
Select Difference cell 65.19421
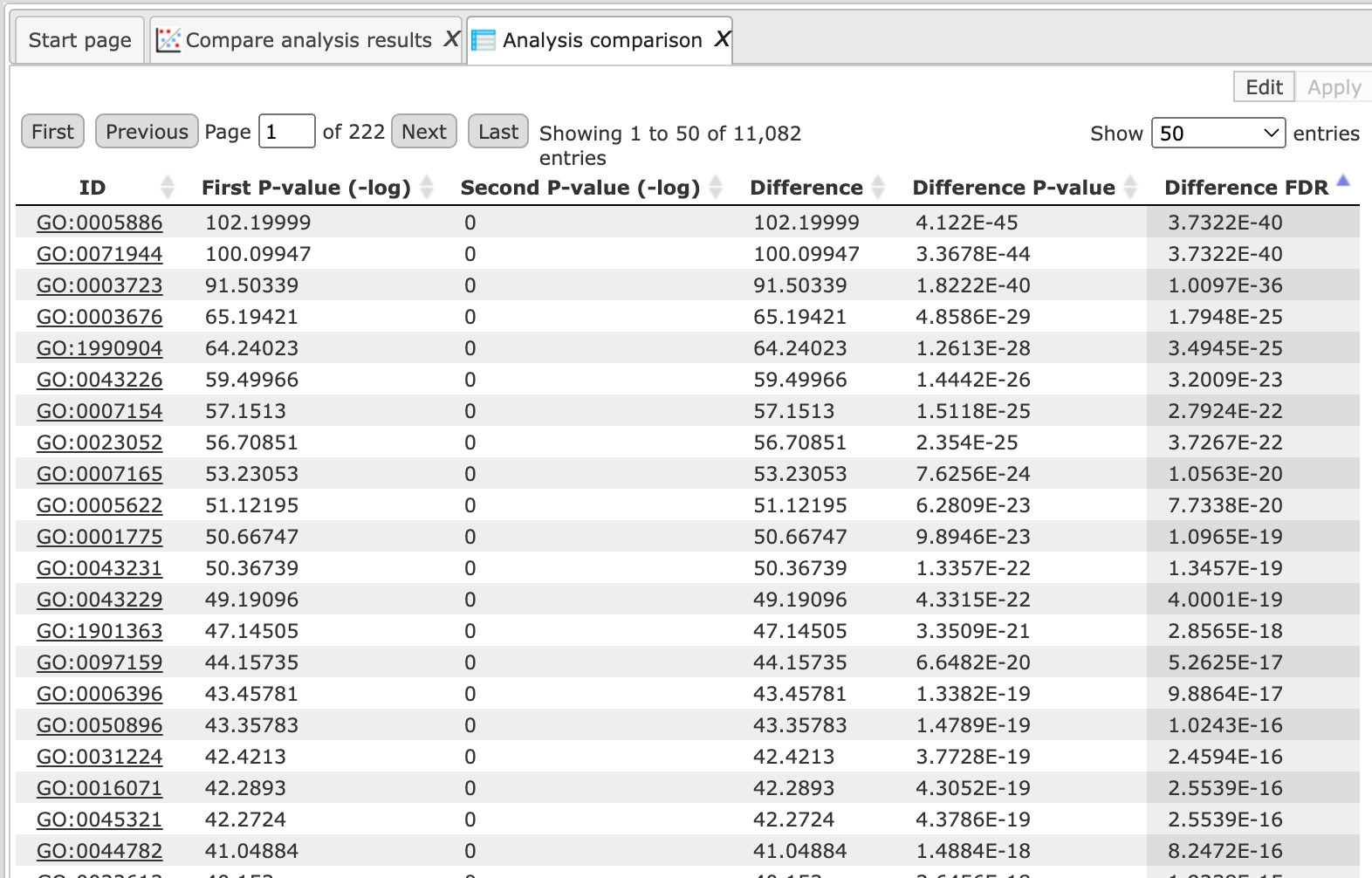[800, 317]
